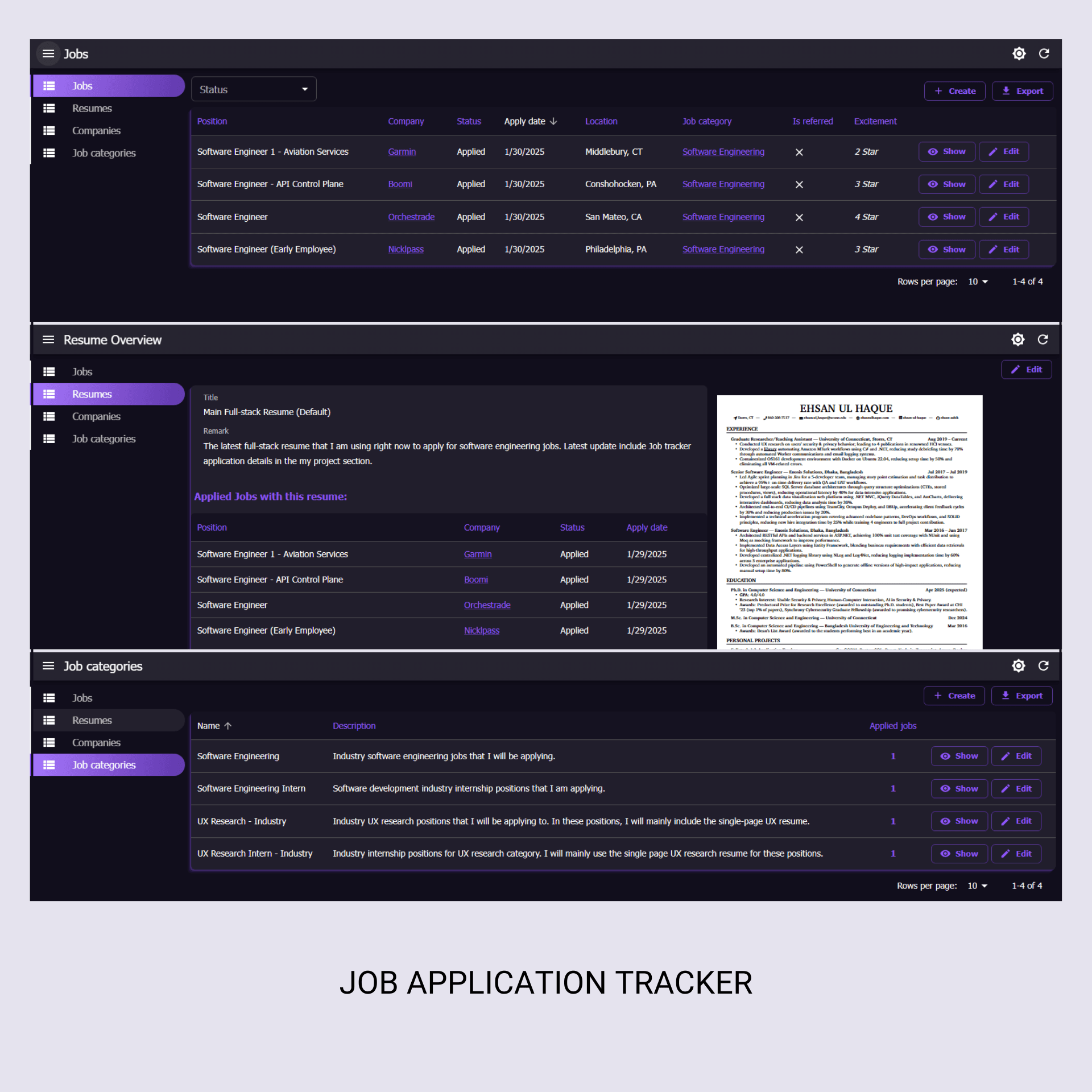This screenshot has width=1092, height=1092.
Task: Open Software Engineering category link for Garmin
Action: (x=723, y=152)
